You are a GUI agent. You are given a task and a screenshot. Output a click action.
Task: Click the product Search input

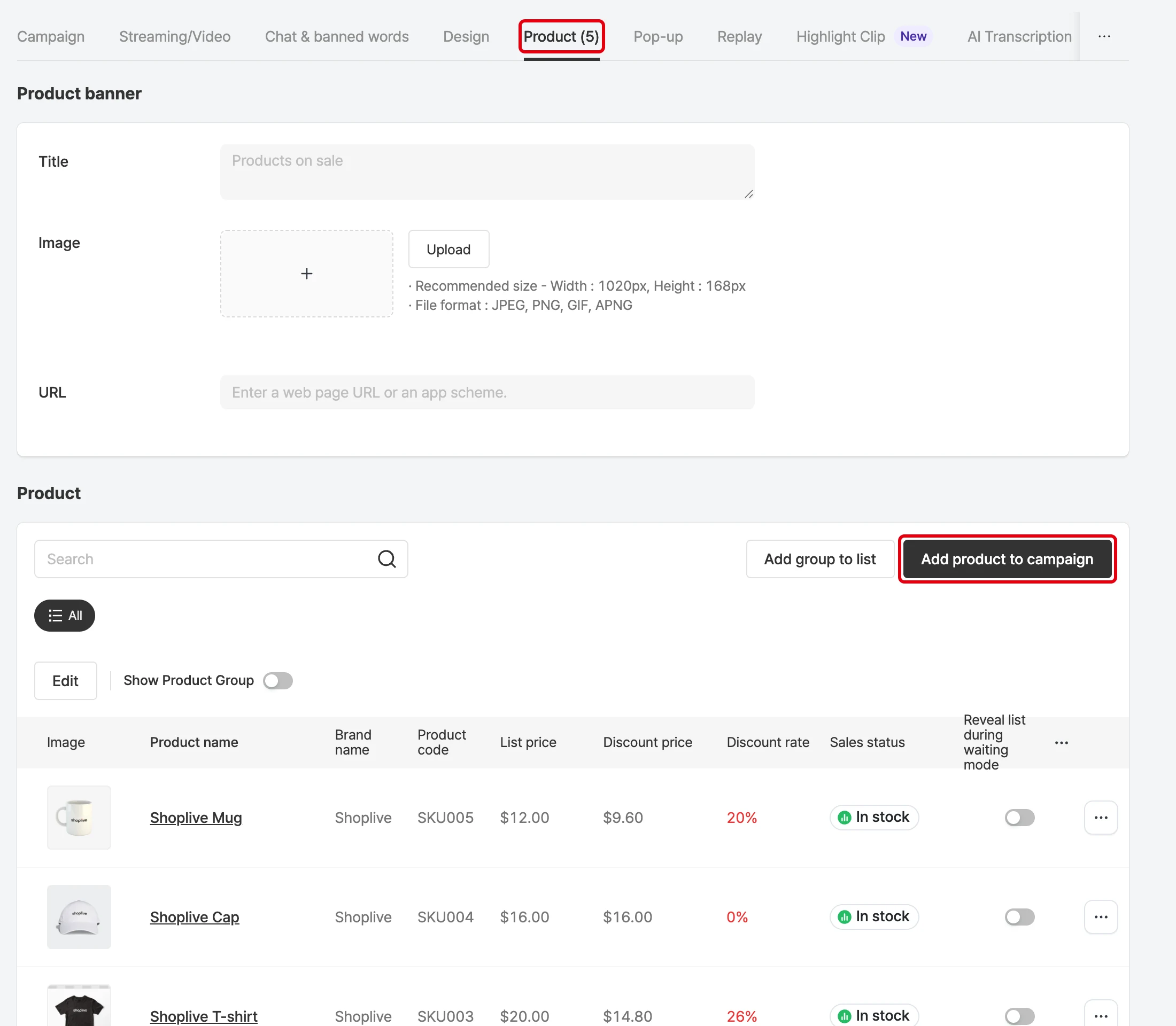click(221, 559)
